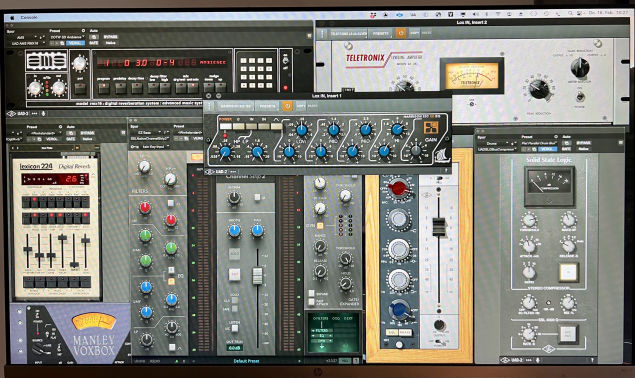The height and width of the screenshot is (378, 635).
Task: Open the Apple menu in the menu bar
Action: [x=12, y=17]
